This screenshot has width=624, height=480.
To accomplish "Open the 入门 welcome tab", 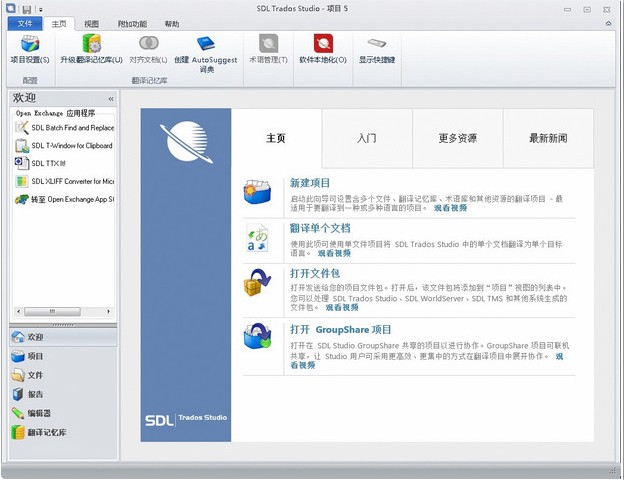I will 367,138.
